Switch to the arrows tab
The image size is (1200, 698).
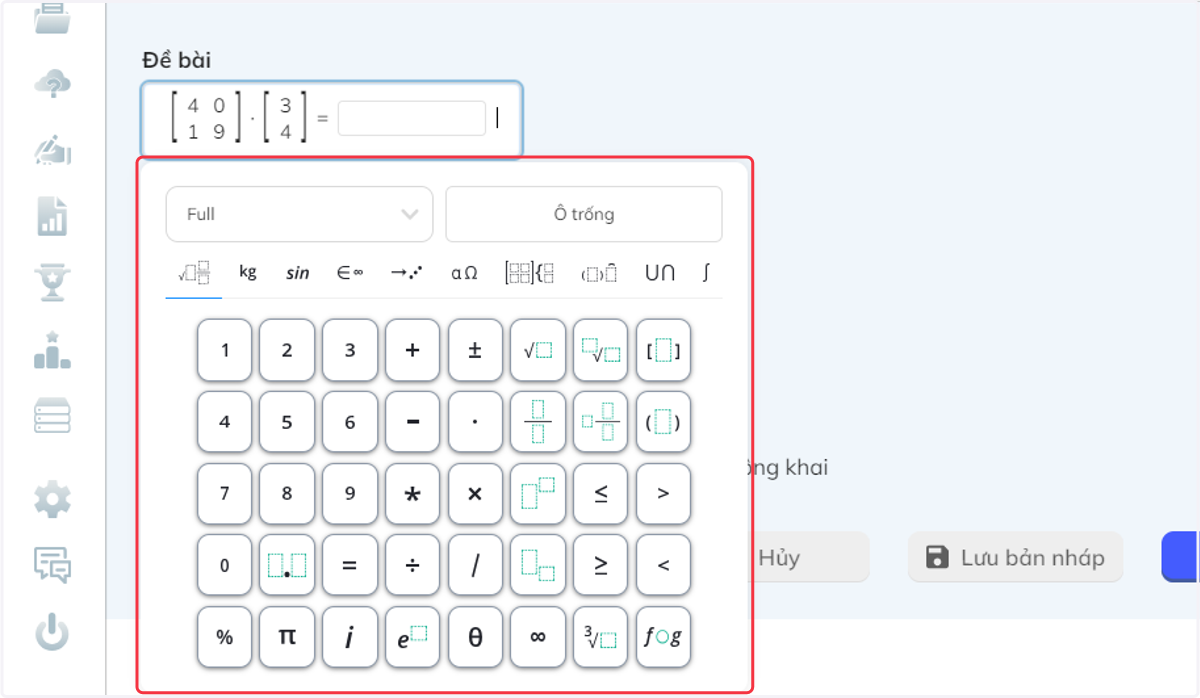click(x=406, y=272)
